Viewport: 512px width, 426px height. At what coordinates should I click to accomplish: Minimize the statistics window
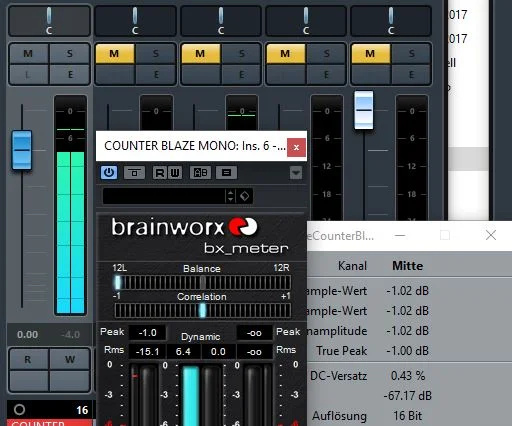(400, 235)
